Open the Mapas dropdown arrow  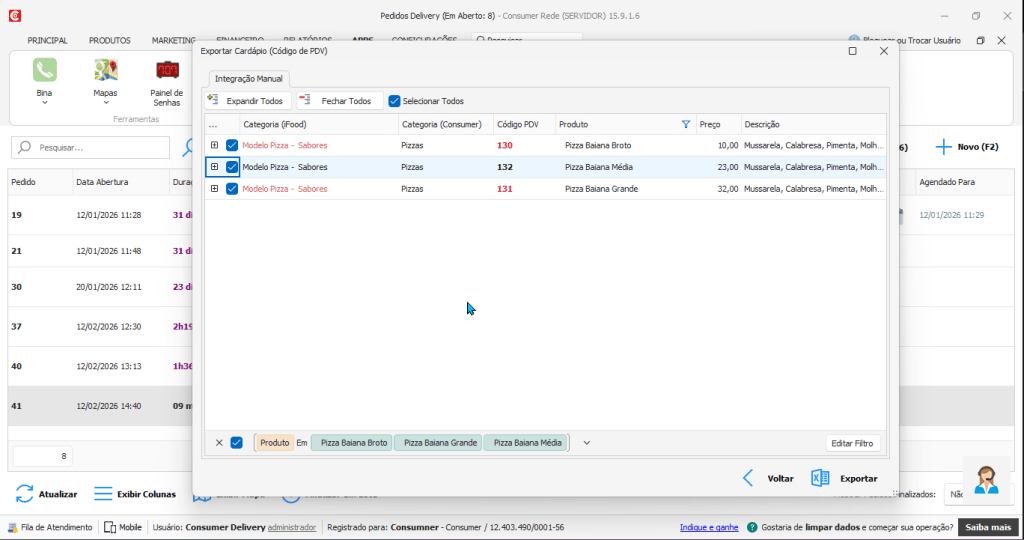105,103
